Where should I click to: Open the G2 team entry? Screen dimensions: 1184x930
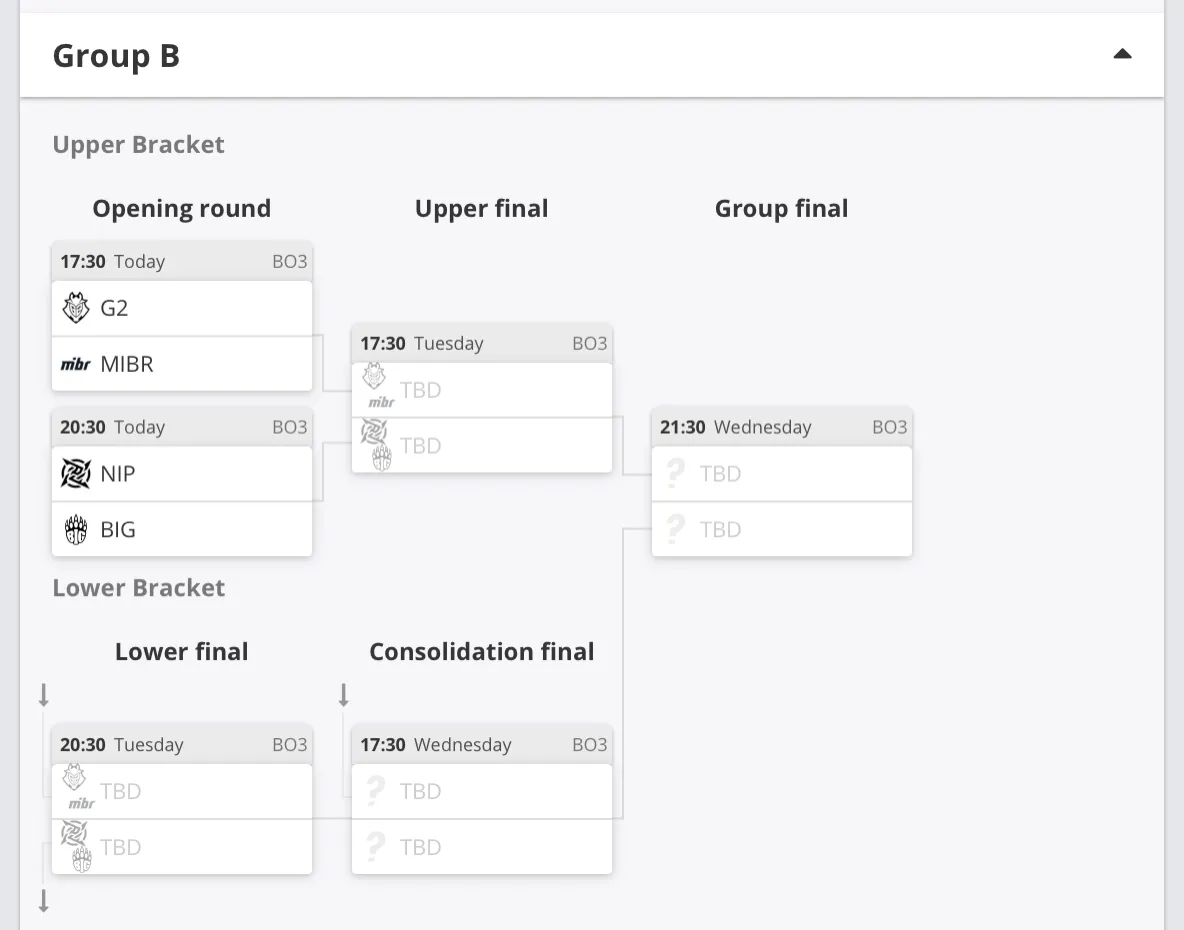(x=182, y=308)
